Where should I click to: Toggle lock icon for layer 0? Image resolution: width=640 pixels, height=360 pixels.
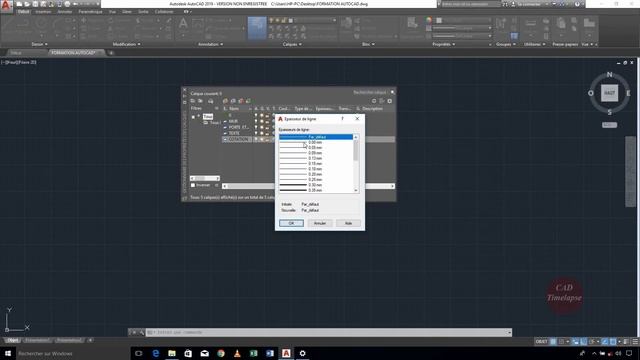pos(268,116)
